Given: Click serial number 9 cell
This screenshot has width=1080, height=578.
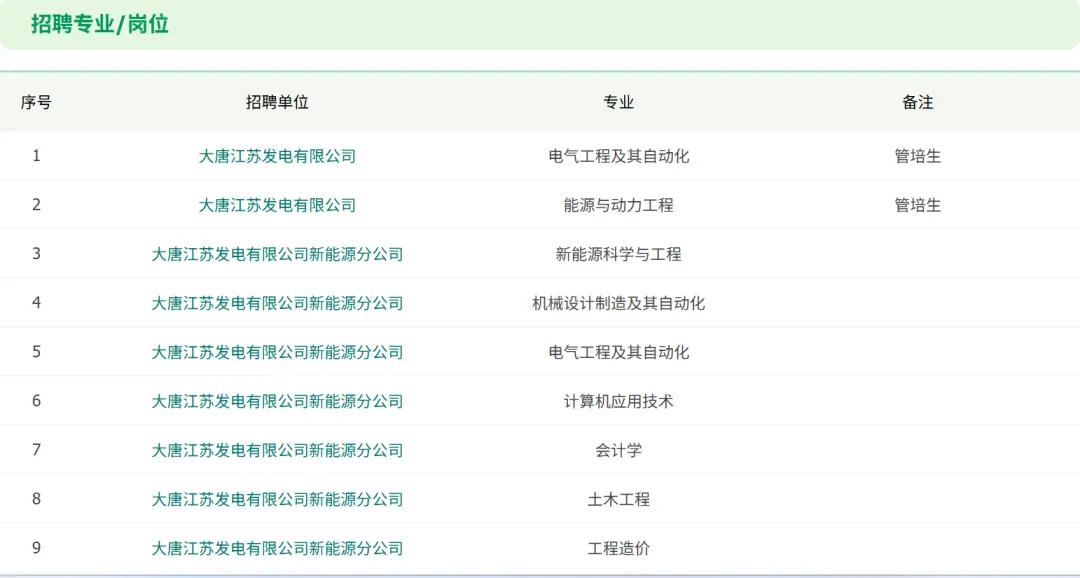Looking at the screenshot, I should click(x=37, y=548).
